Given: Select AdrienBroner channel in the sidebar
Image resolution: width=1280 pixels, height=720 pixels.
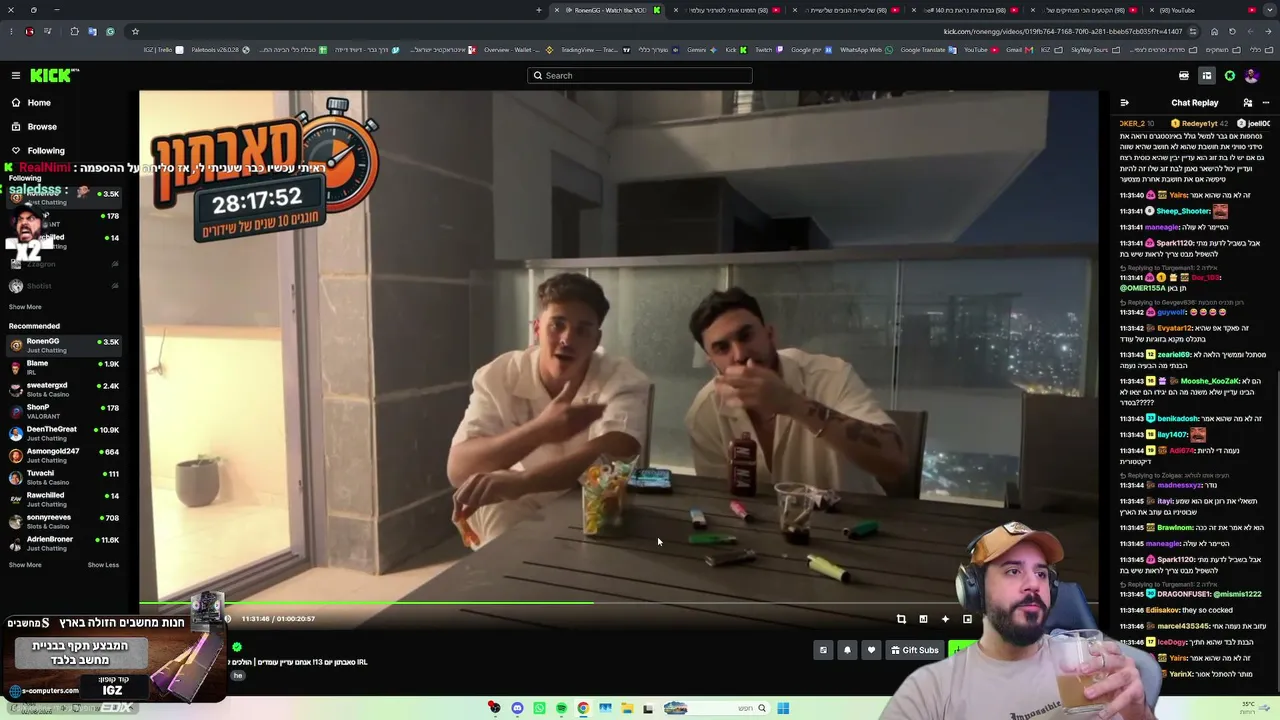Looking at the screenshot, I should coord(64,543).
